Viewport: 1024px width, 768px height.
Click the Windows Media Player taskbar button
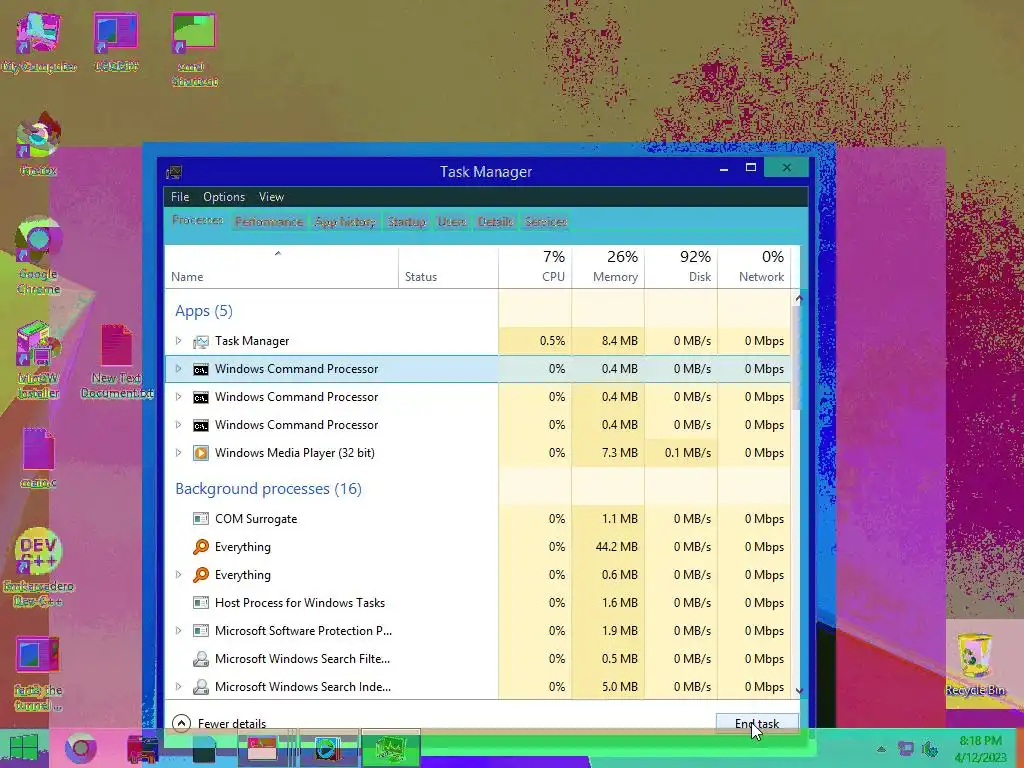tap(328, 748)
